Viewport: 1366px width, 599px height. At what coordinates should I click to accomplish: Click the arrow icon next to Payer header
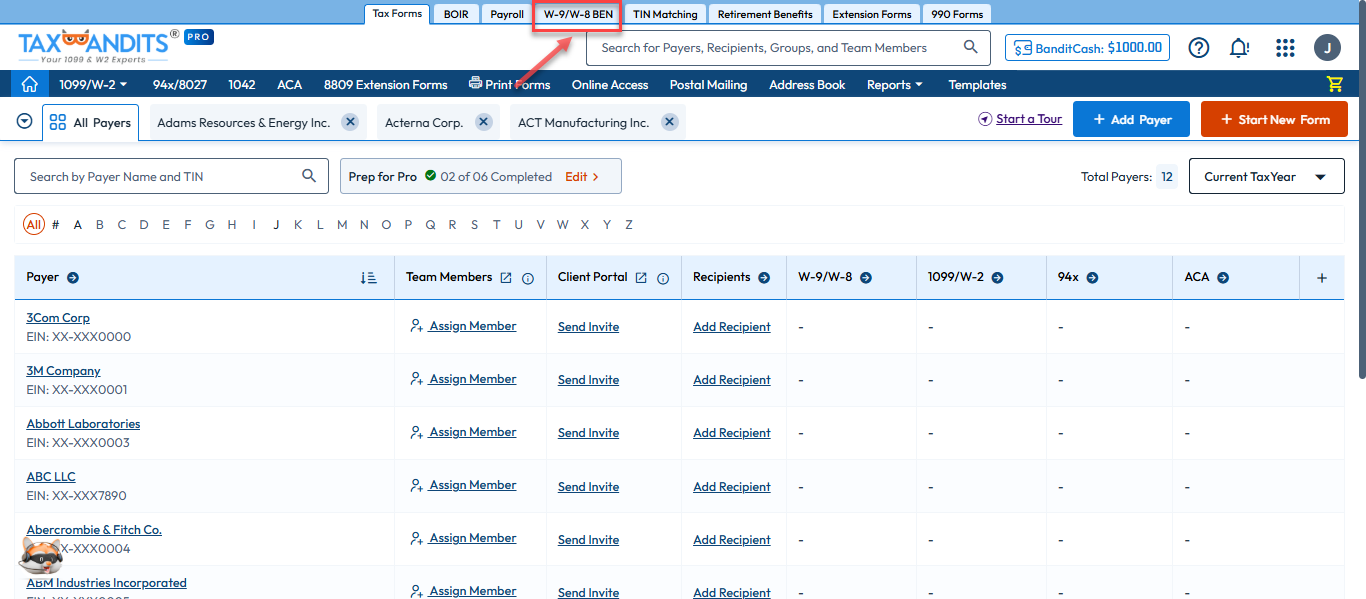pos(73,278)
